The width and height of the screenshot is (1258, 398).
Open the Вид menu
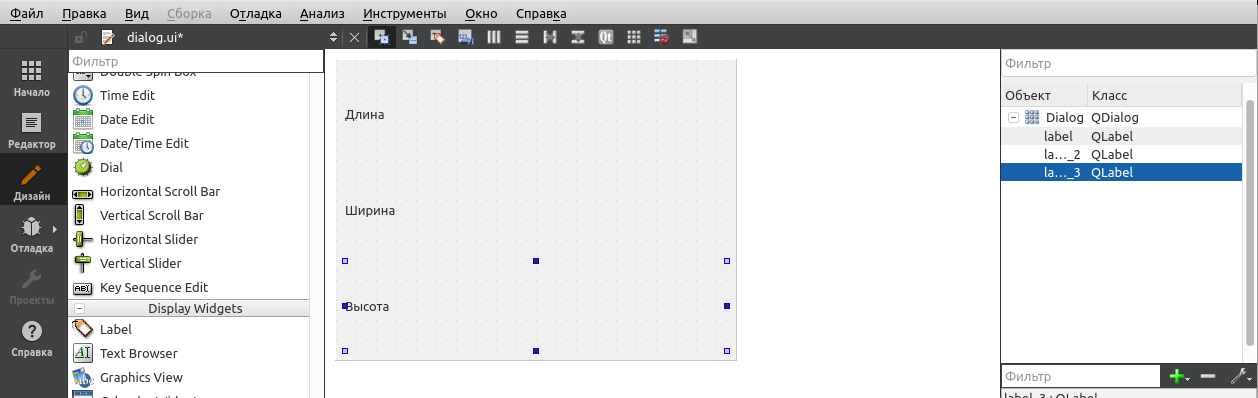(x=137, y=13)
